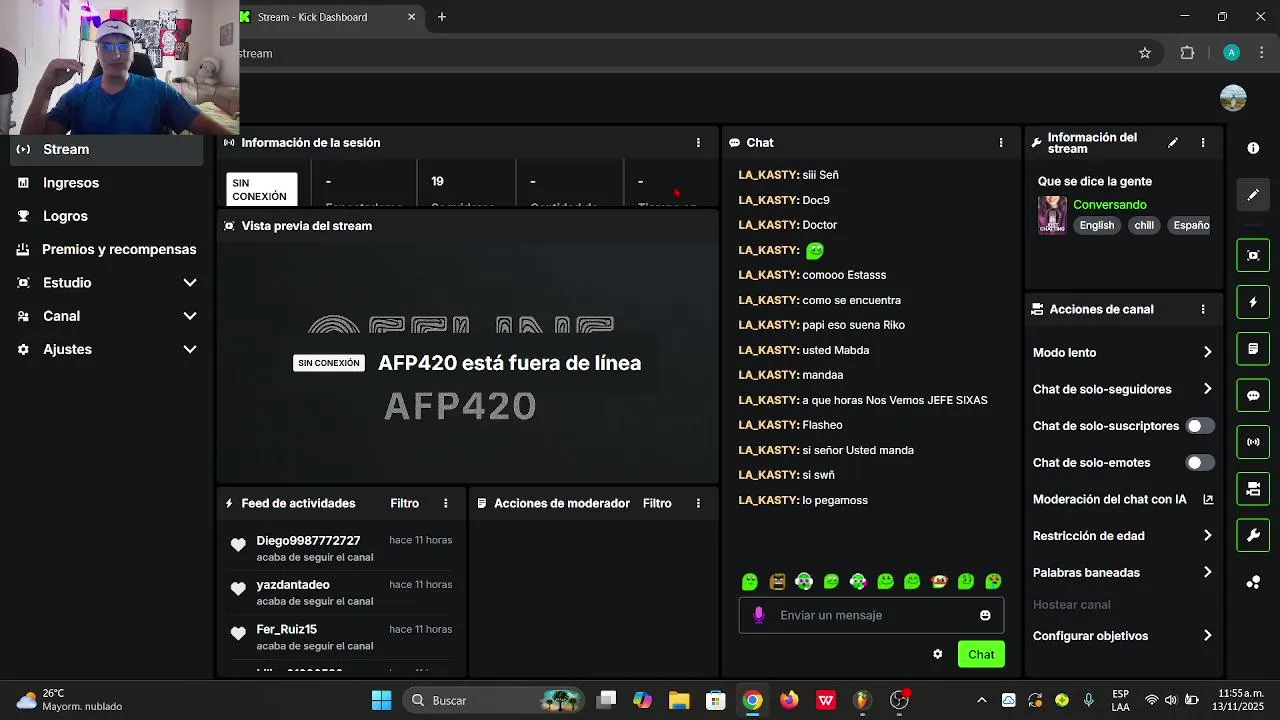Open OBS Studio from taskbar
This screenshot has height=720, width=1280.
coord(899,701)
